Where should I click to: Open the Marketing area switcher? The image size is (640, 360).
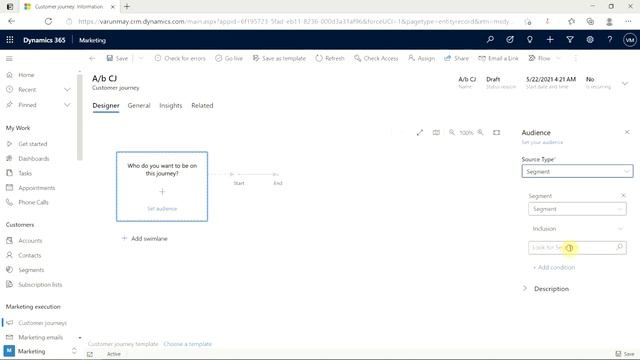(x=40, y=351)
